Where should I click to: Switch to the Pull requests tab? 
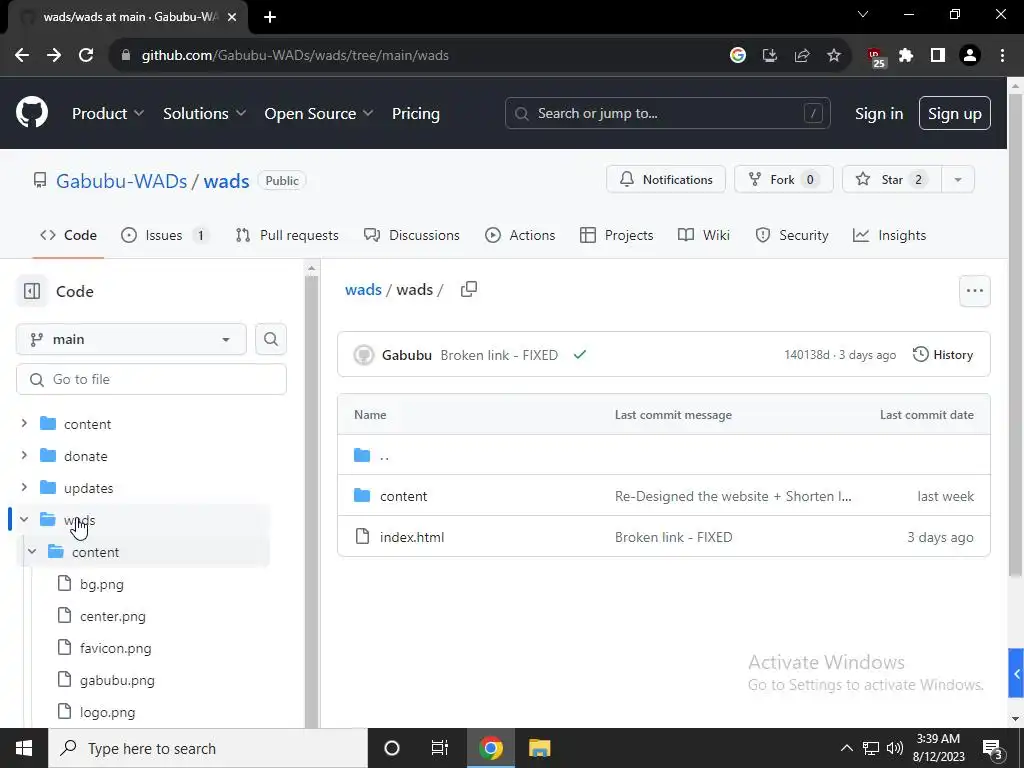(287, 235)
